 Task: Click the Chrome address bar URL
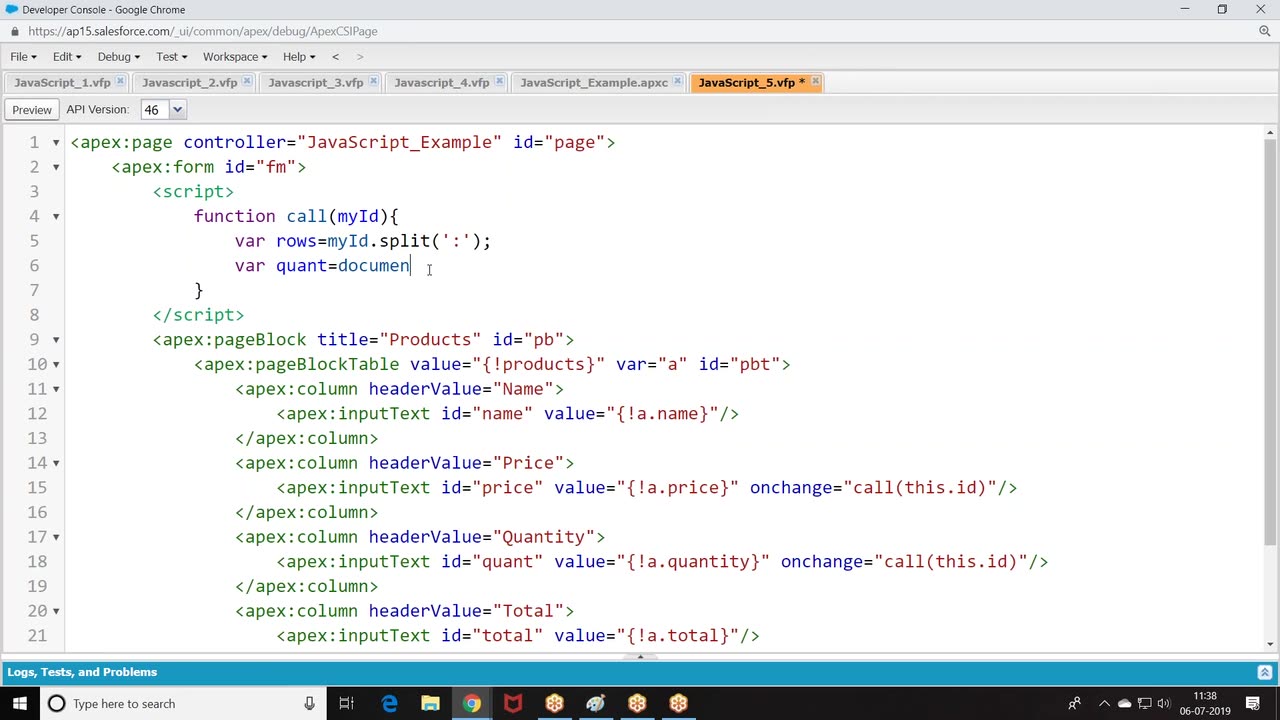point(202,31)
